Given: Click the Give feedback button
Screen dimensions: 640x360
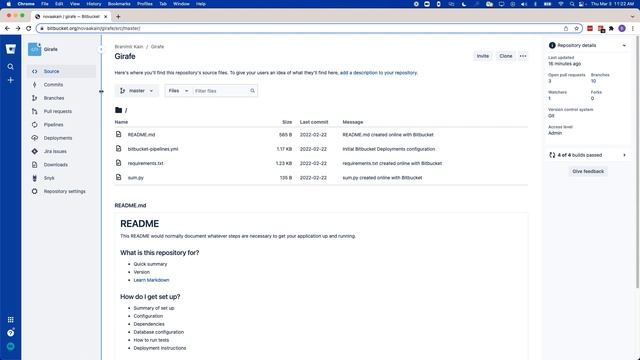Looking at the screenshot, I should (x=588, y=171).
